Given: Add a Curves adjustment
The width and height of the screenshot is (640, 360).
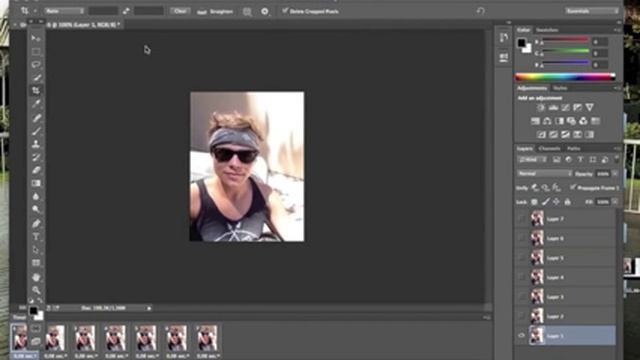Looking at the screenshot, I should pos(565,108).
